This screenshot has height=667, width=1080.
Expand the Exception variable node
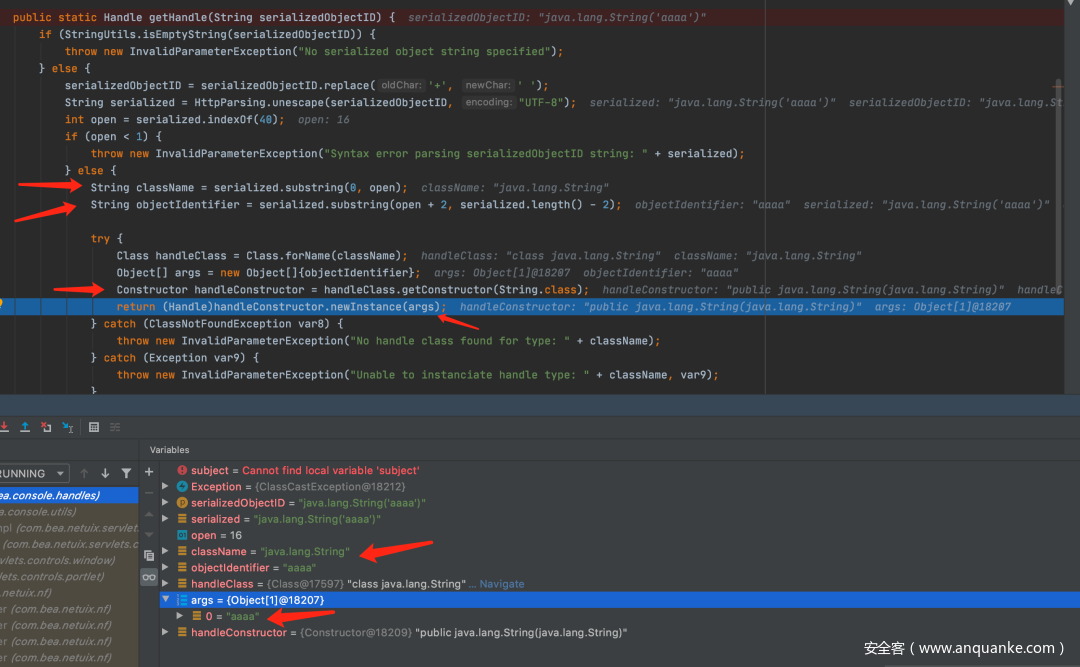coord(166,487)
